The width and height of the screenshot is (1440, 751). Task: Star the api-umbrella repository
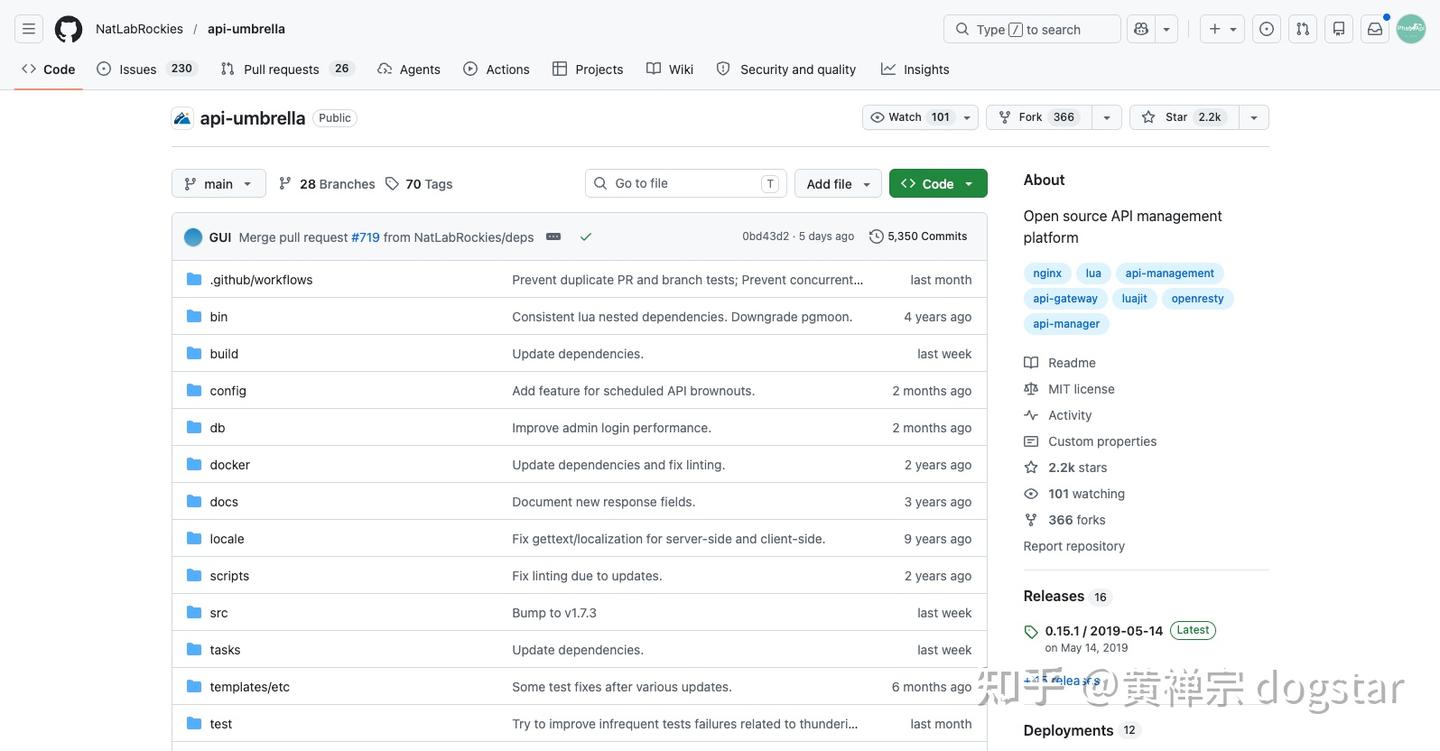(x=1184, y=117)
